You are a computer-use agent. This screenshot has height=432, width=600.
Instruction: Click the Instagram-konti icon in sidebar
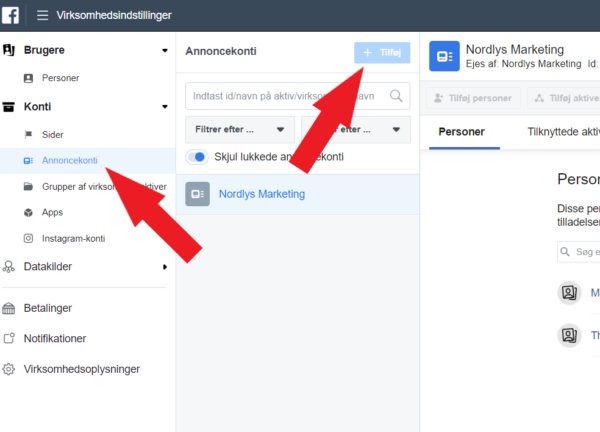click(x=28, y=238)
